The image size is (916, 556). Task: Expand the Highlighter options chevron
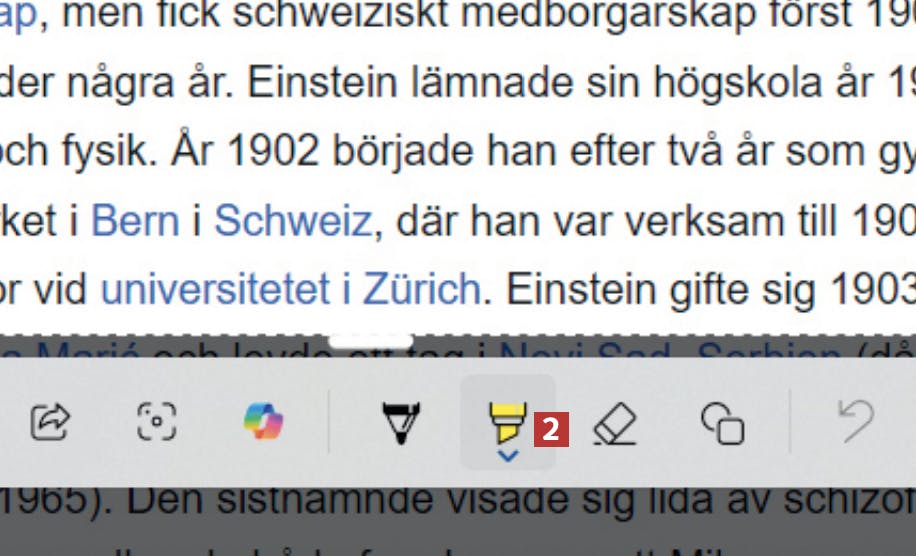click(x=508, y=456)
